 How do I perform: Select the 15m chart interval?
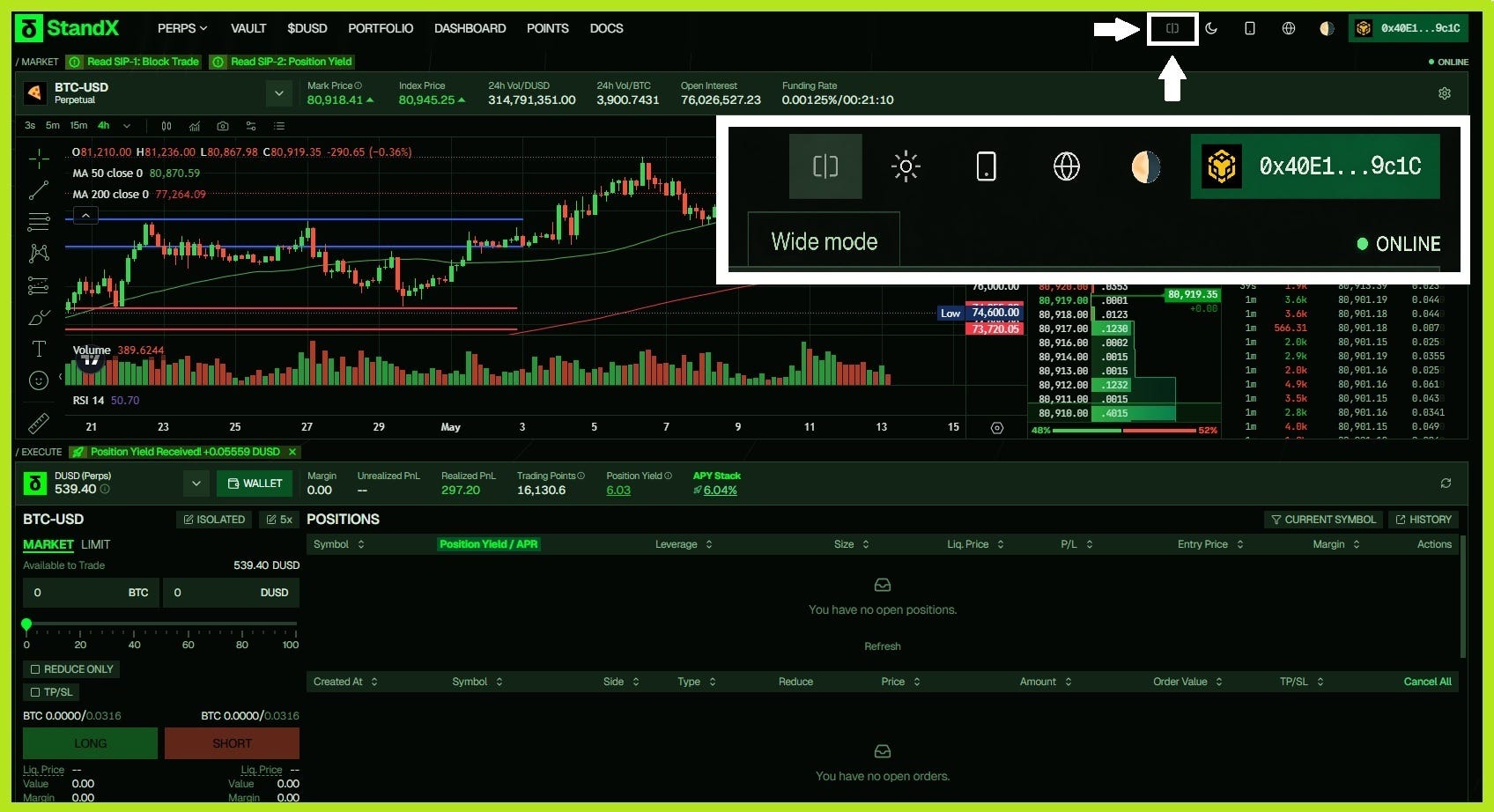(78, 126)
